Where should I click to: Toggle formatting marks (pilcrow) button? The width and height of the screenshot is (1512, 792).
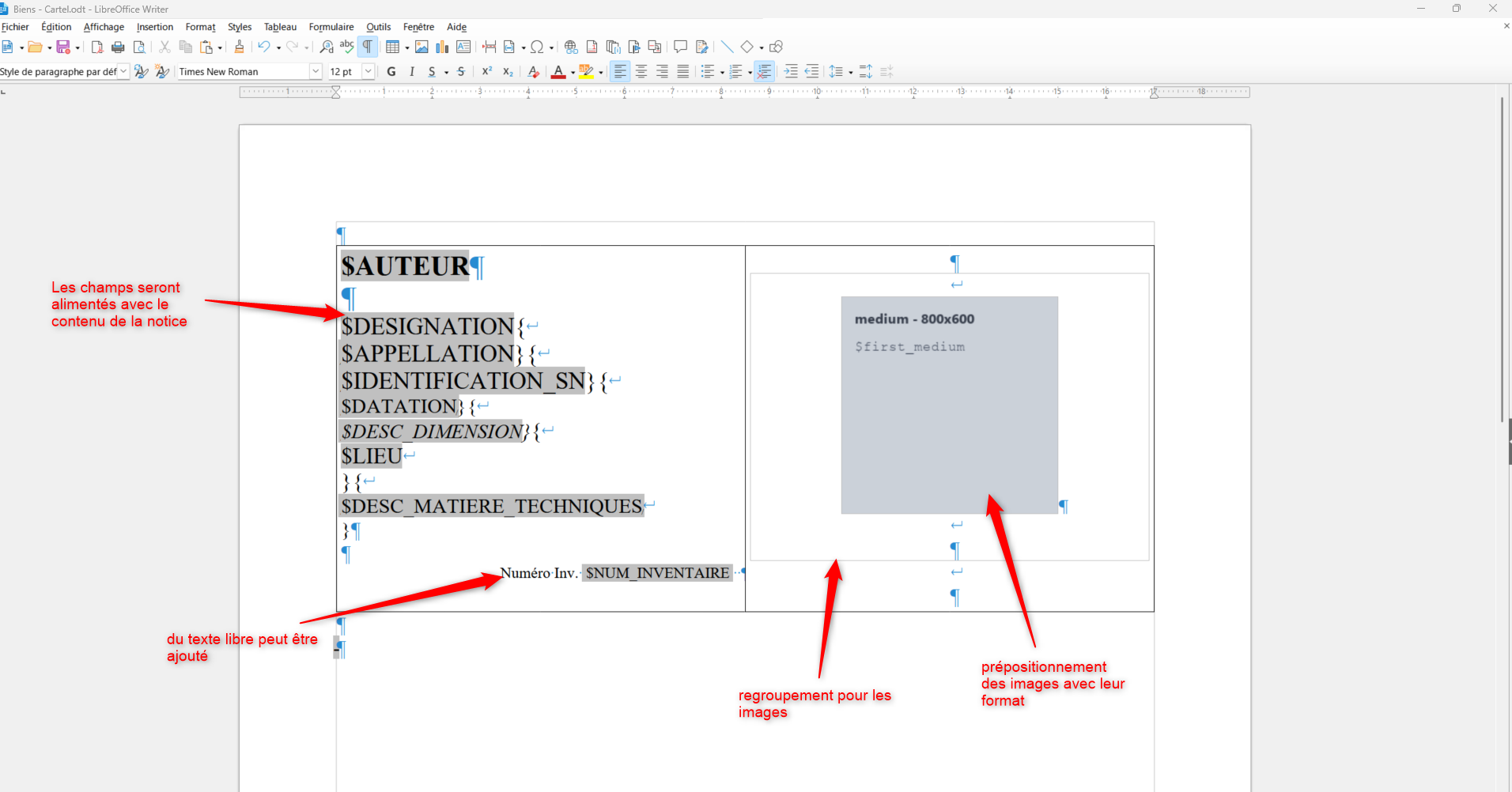click(368, 47)
